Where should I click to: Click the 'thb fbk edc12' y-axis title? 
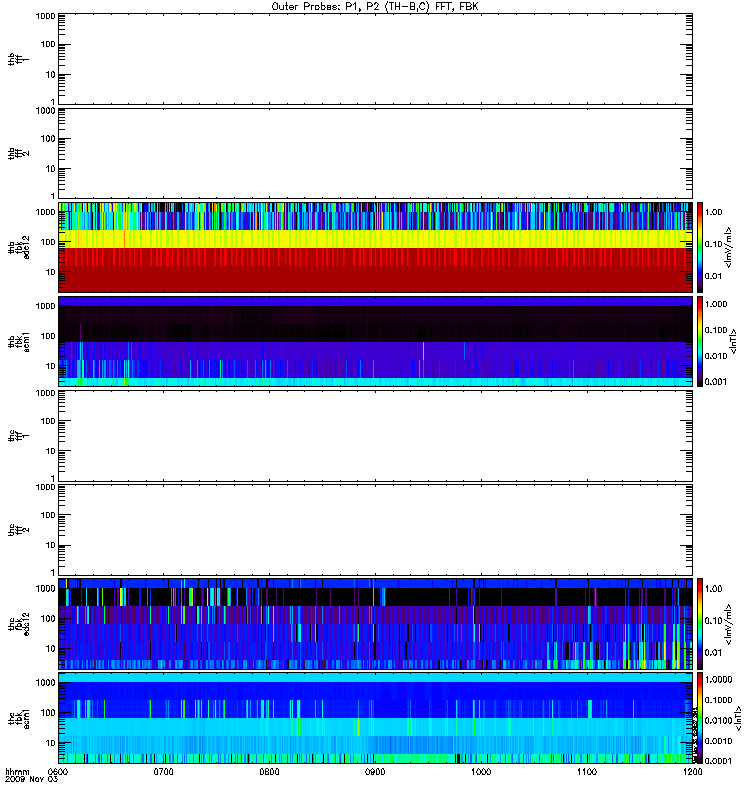[19, 247]
